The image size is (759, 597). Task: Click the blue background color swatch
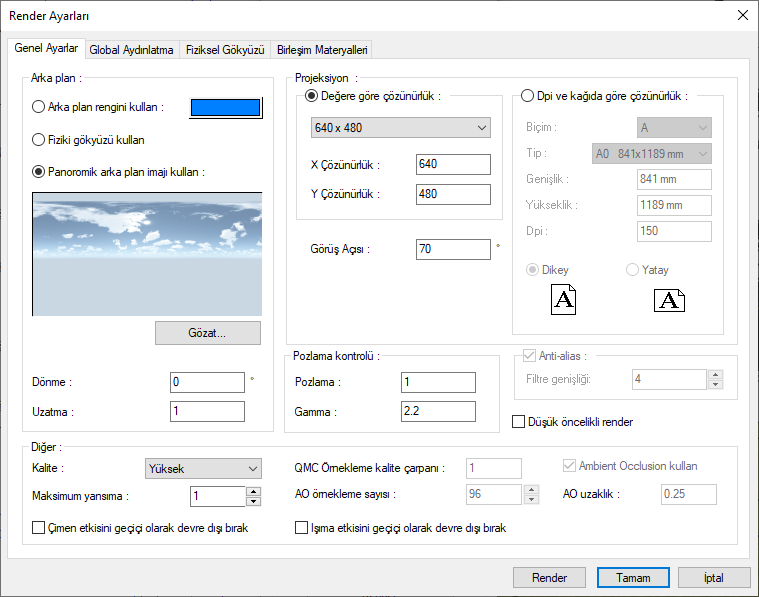[x=225, y=108]
